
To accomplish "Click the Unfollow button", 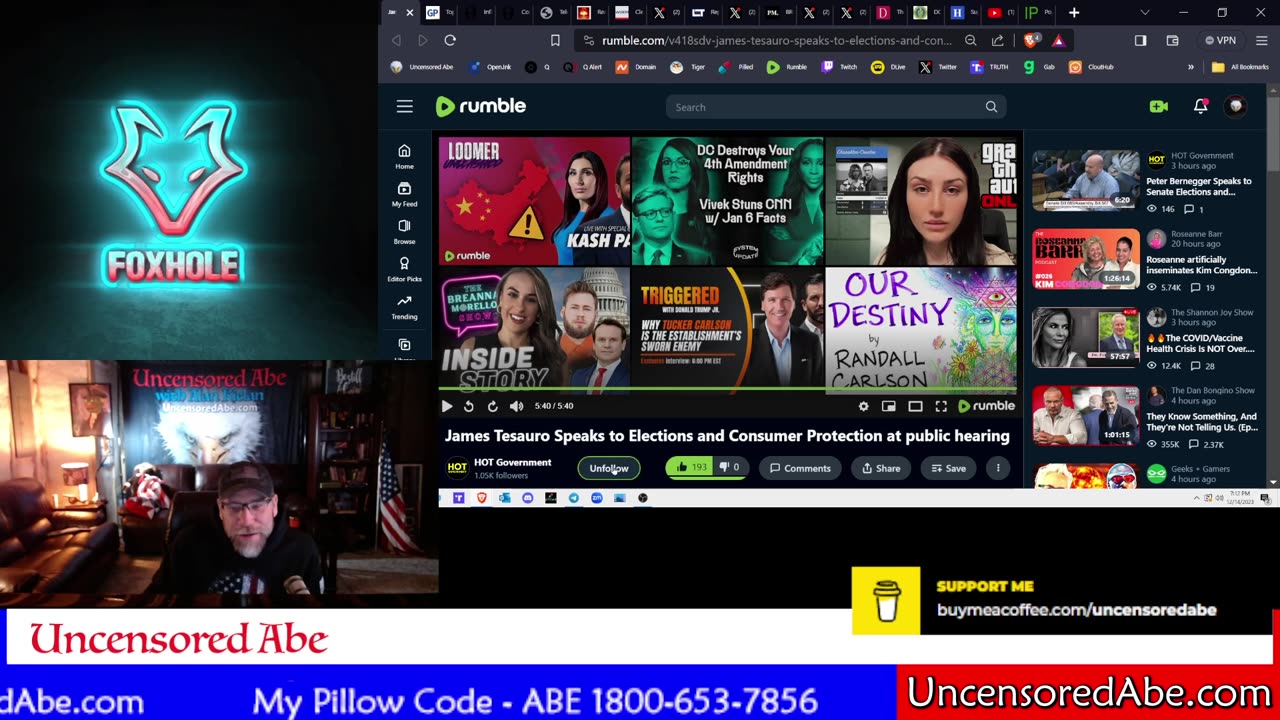I will [x=609, y=468].
